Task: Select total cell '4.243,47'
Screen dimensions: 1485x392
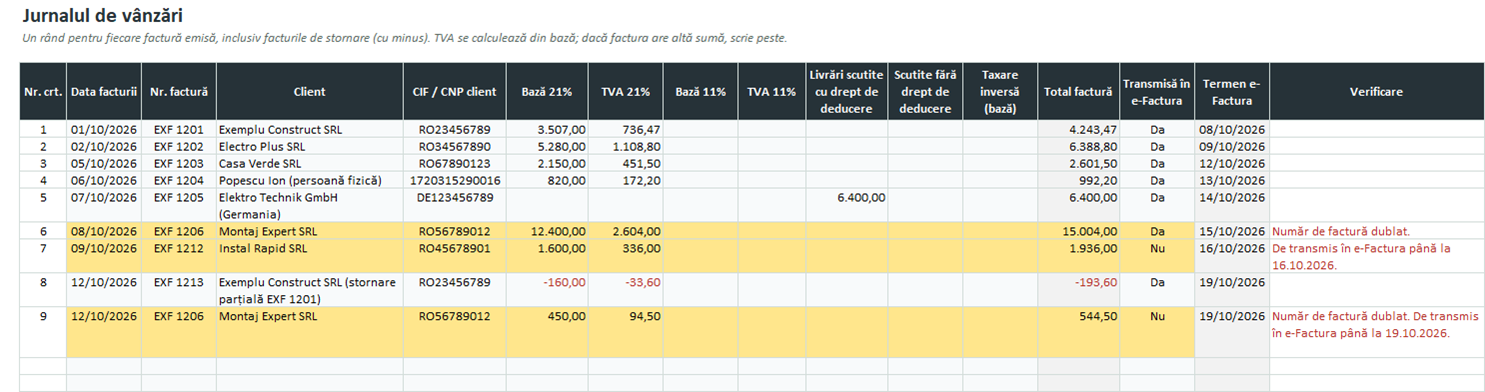Action: 1078,129
